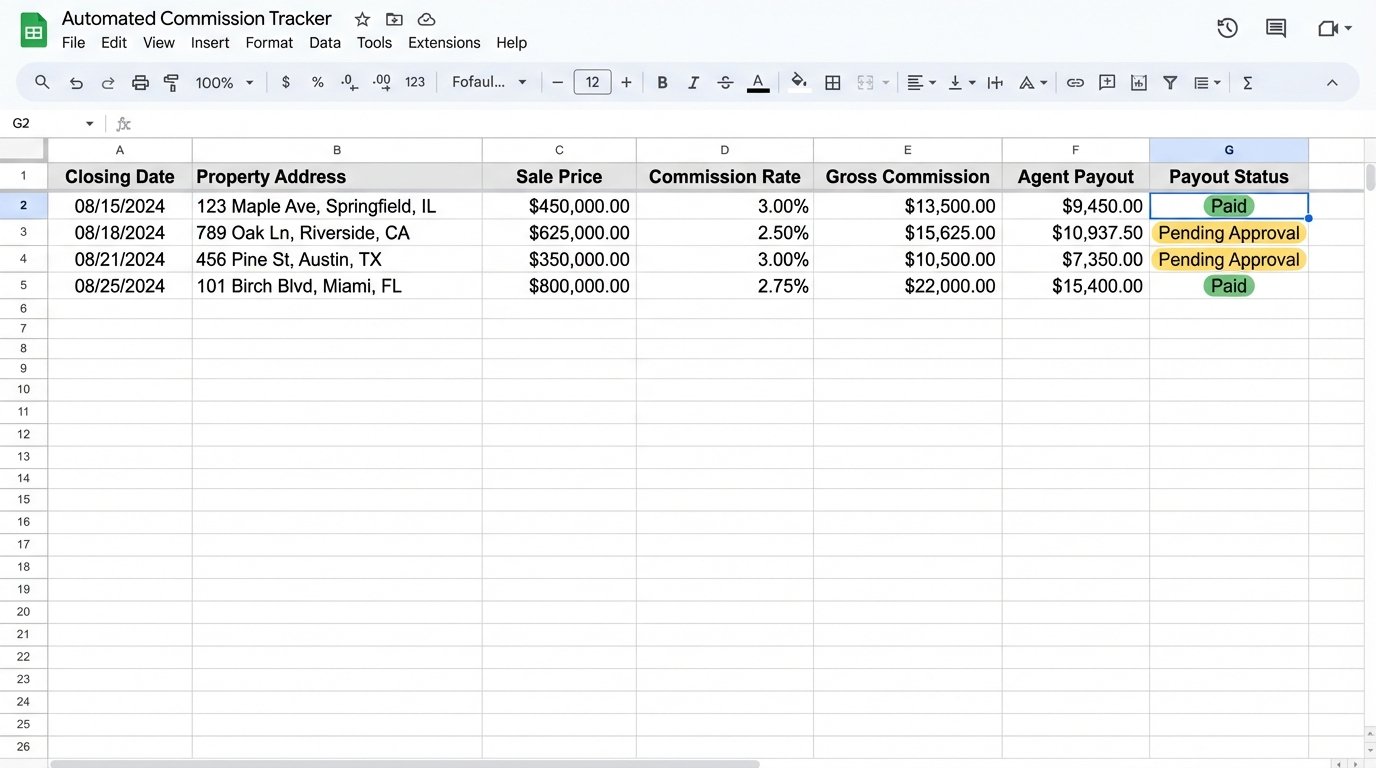This screenshot has width=1376, height=768.
Task: Click the Paint format tool
Action: (171, 82)
